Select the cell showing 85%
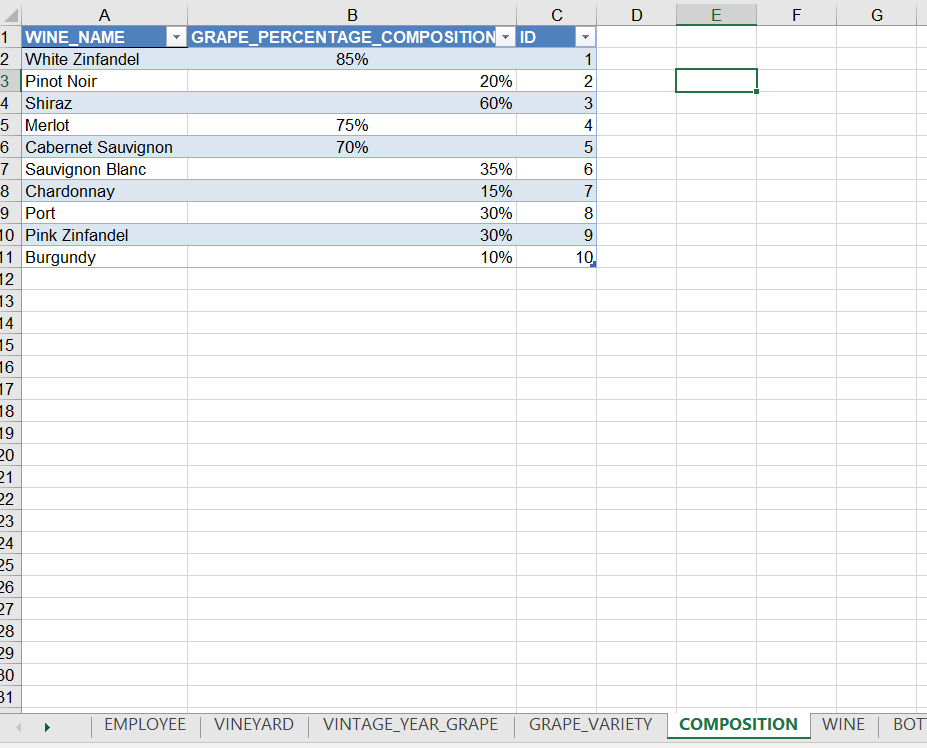The image size is (927, 748). tap(352, 58)
